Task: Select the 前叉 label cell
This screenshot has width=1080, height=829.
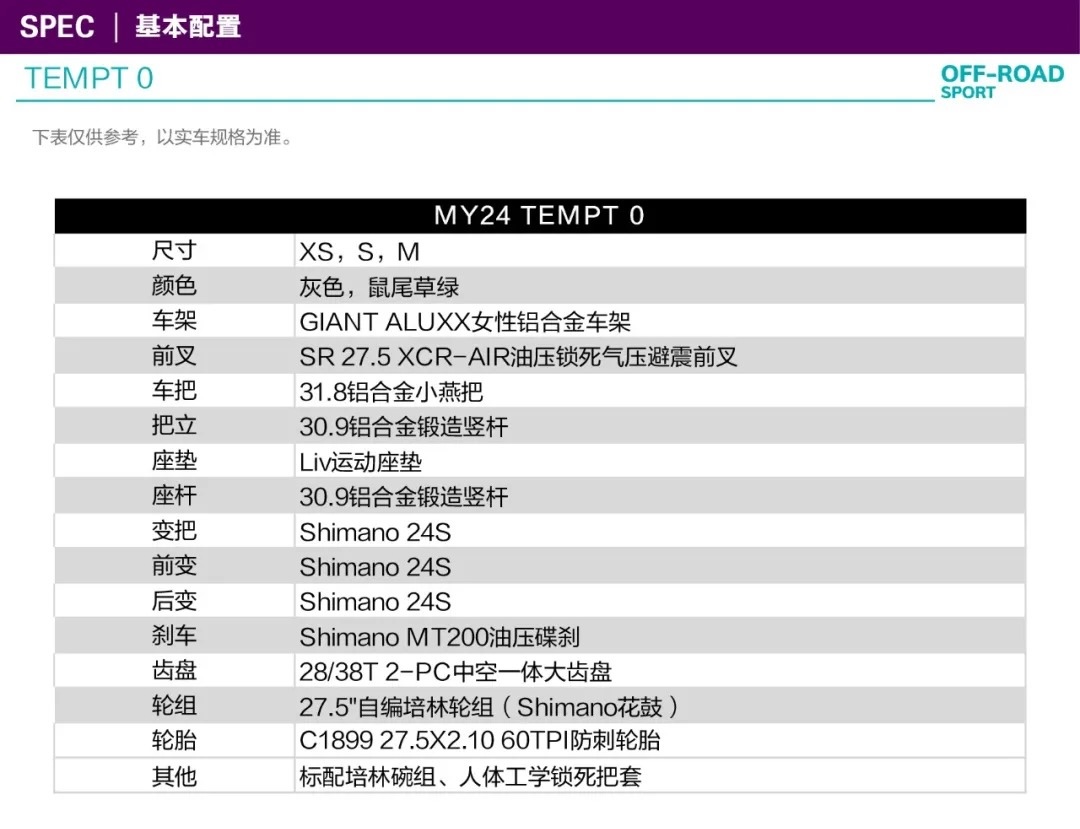Action: click(x=174, y=356)
